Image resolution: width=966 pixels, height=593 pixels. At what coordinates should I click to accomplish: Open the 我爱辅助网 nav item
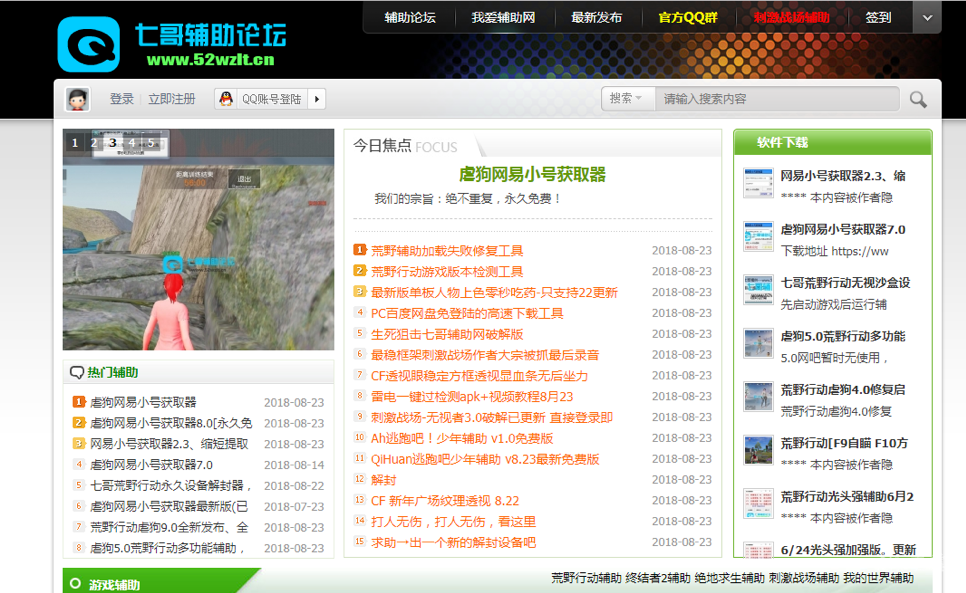coord(503,18)
